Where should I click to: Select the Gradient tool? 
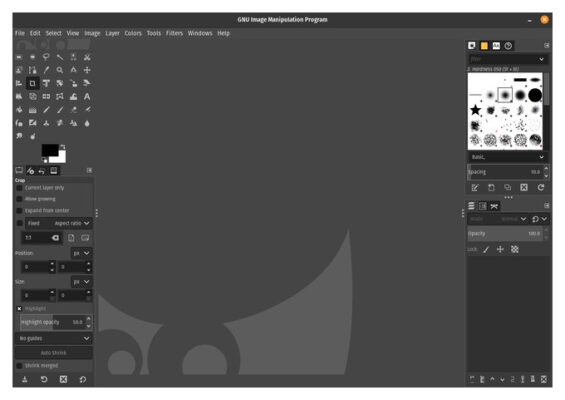32,110
